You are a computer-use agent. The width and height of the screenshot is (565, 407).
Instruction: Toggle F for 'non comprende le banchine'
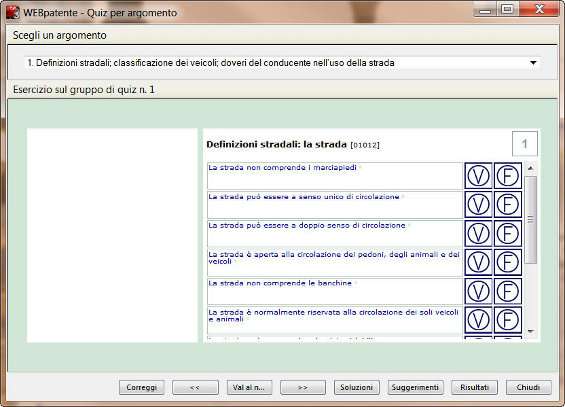click(x=507, y=291)
